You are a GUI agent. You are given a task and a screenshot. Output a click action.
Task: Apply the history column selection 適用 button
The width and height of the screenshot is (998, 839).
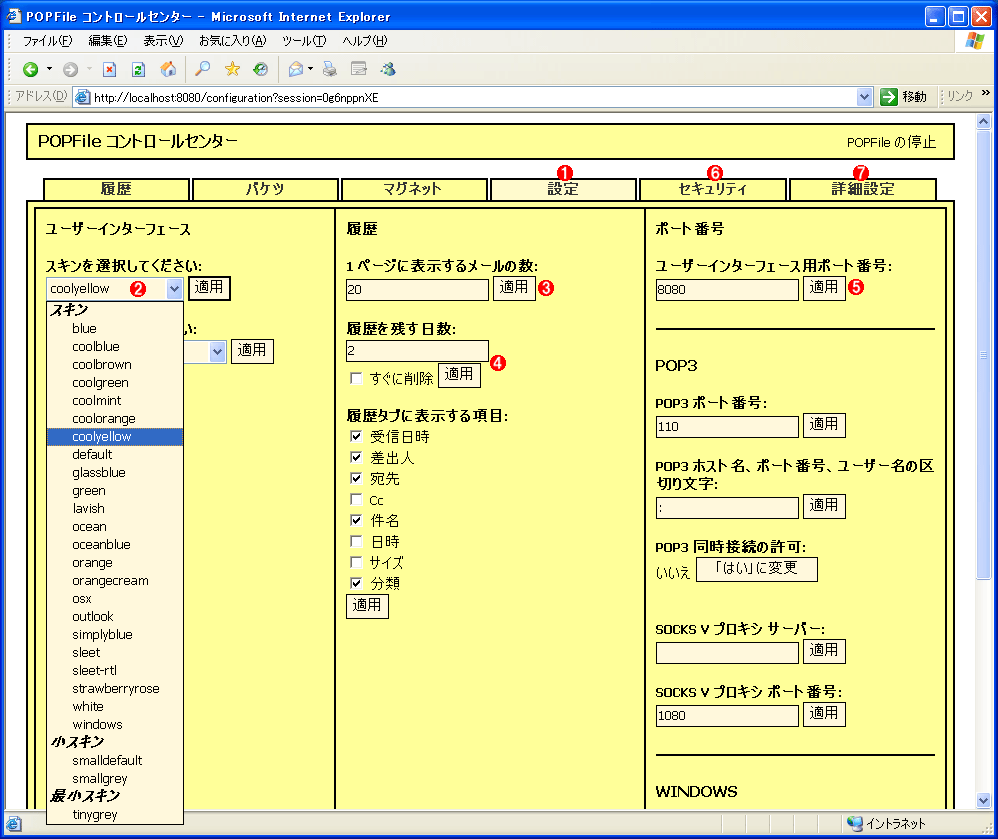(x=367, y=605)
